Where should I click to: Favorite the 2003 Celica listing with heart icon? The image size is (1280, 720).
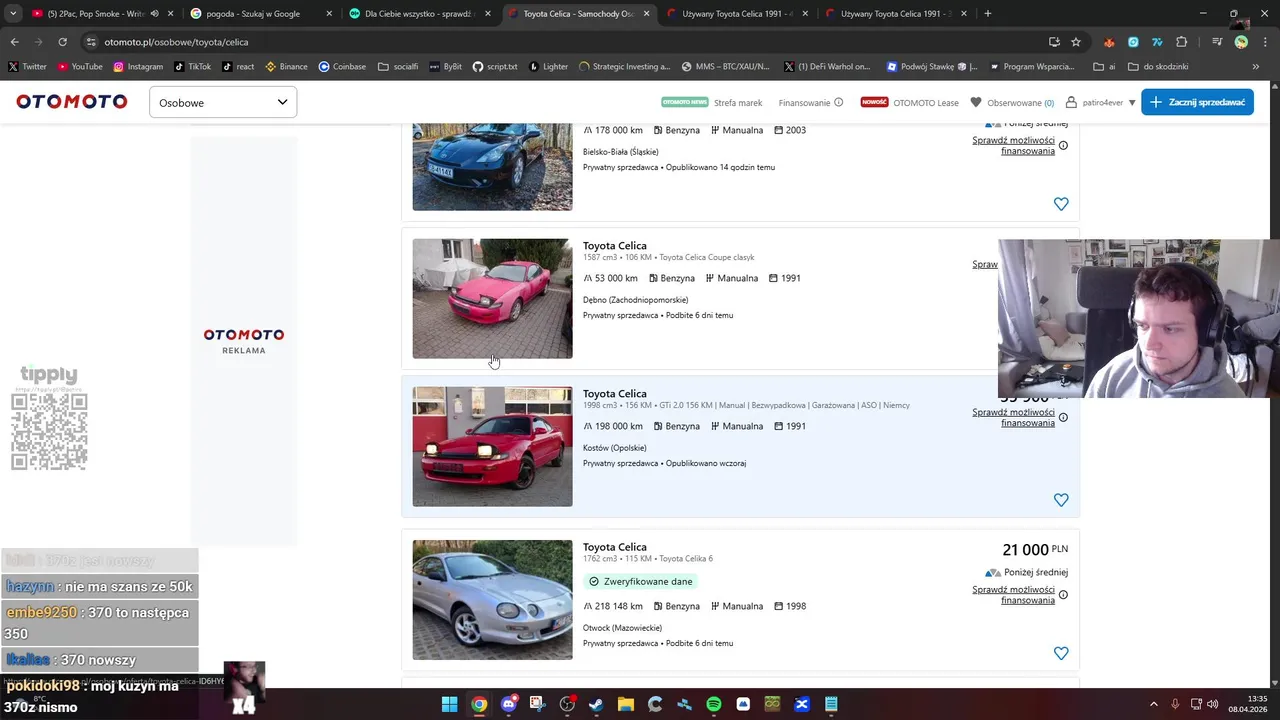pyautogui.click(x=1061, y=204)
